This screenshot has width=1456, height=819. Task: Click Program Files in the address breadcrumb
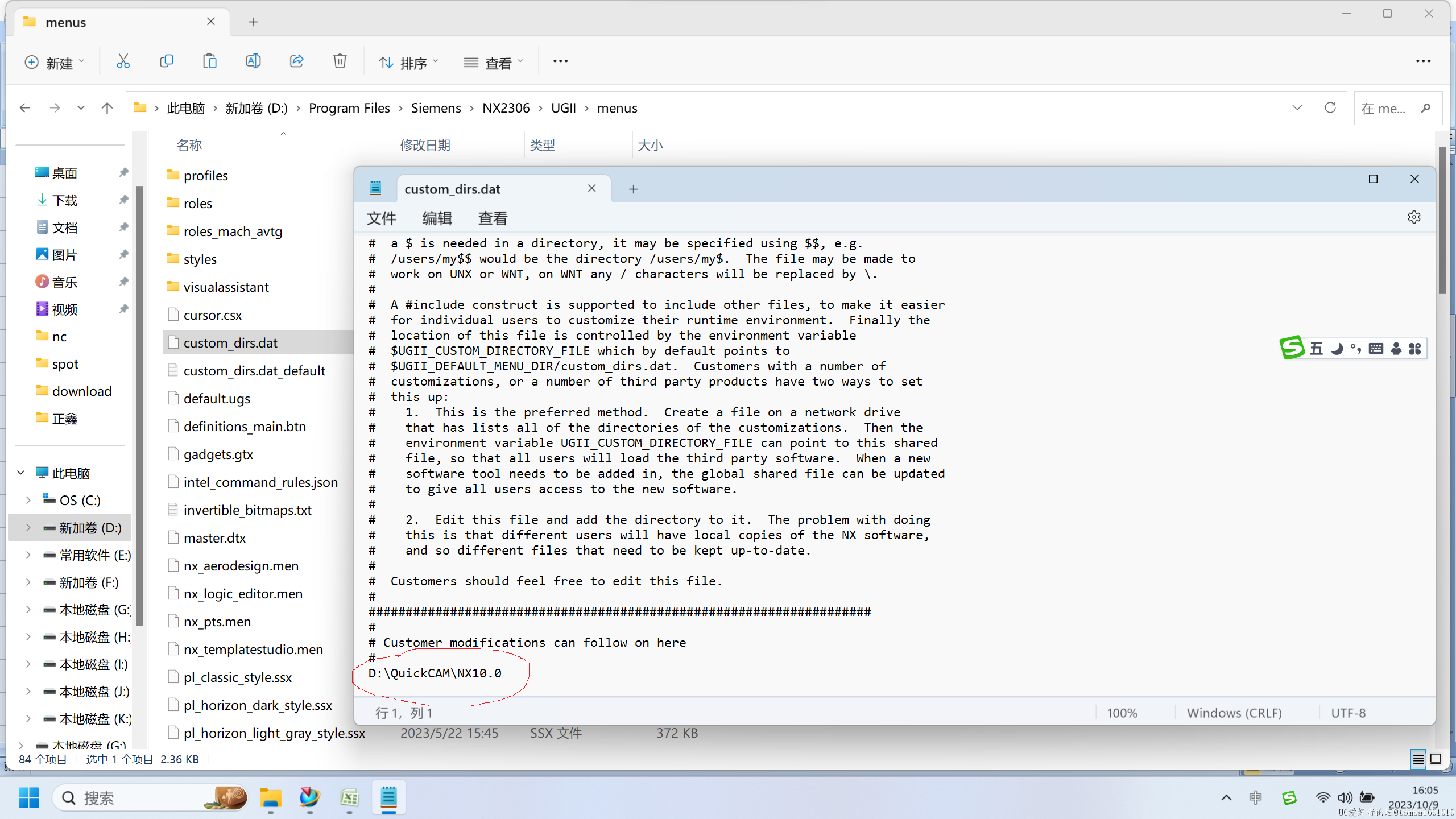coord(349,107)
